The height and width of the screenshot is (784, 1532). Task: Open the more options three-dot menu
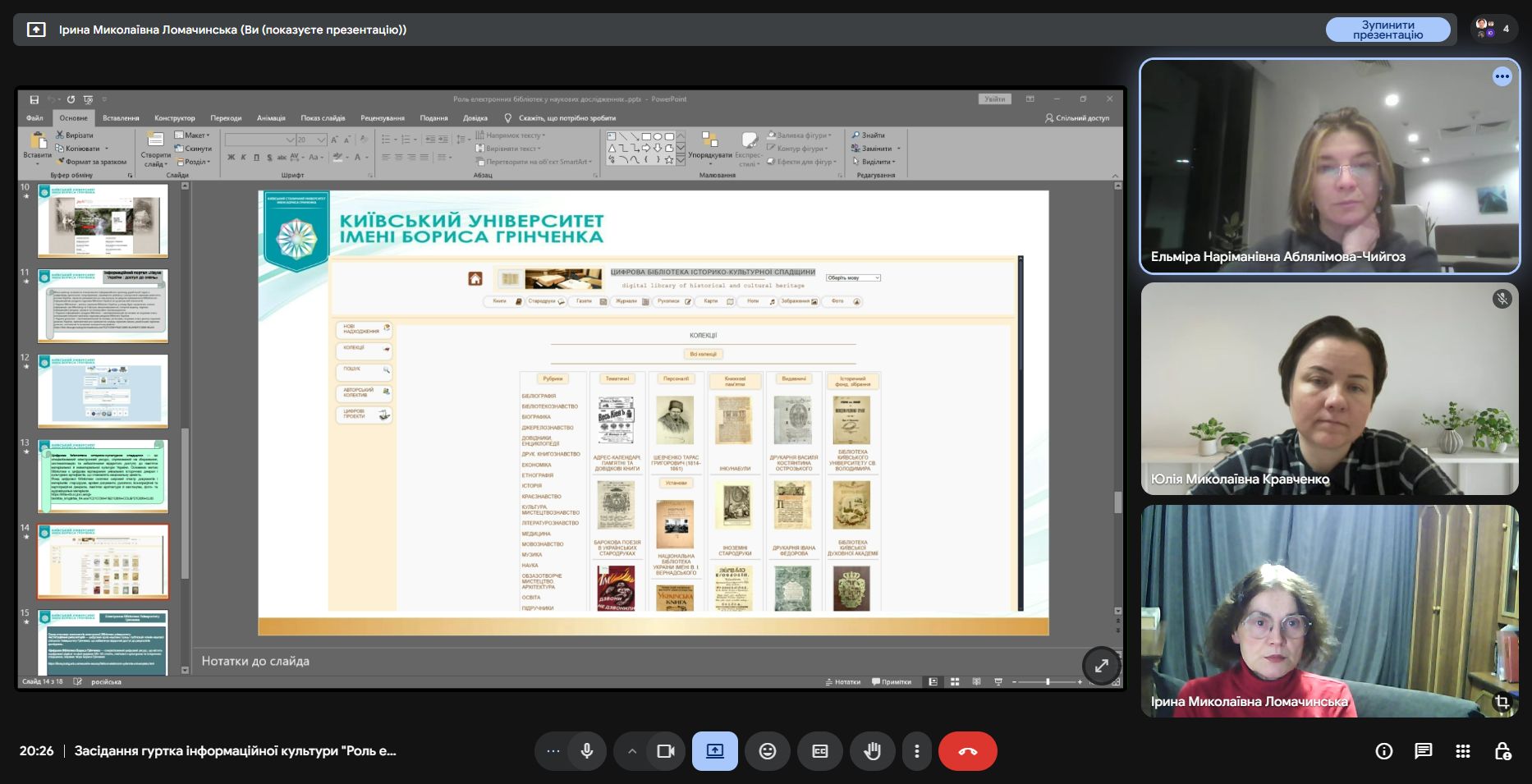(x=916, y=751)
